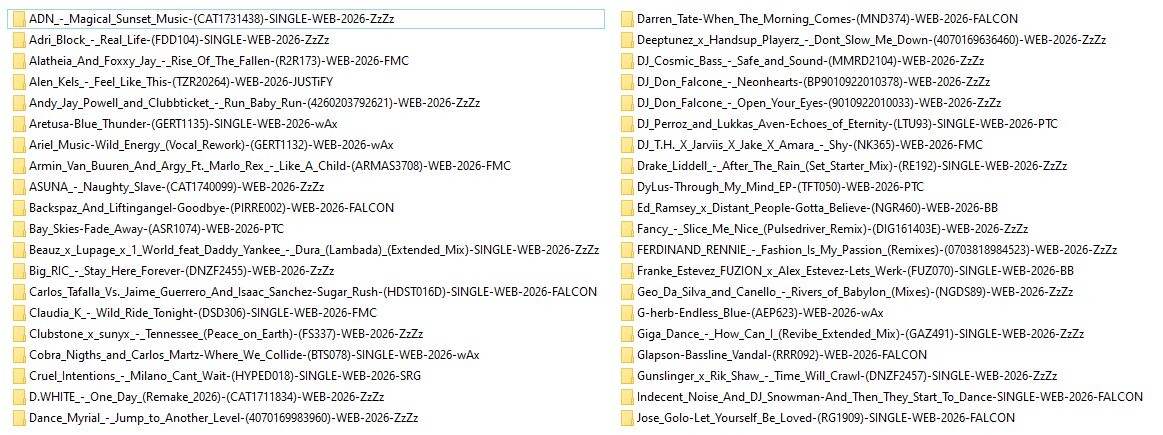This screenshot has height=435, width=1163.
Task: Click folder icon of Alen_Kels Feel_Like_This
Action: coord(19,82)
